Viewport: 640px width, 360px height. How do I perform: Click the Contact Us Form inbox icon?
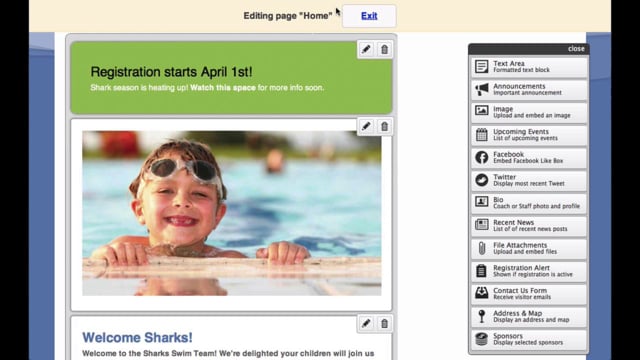(x=482, y=293)
